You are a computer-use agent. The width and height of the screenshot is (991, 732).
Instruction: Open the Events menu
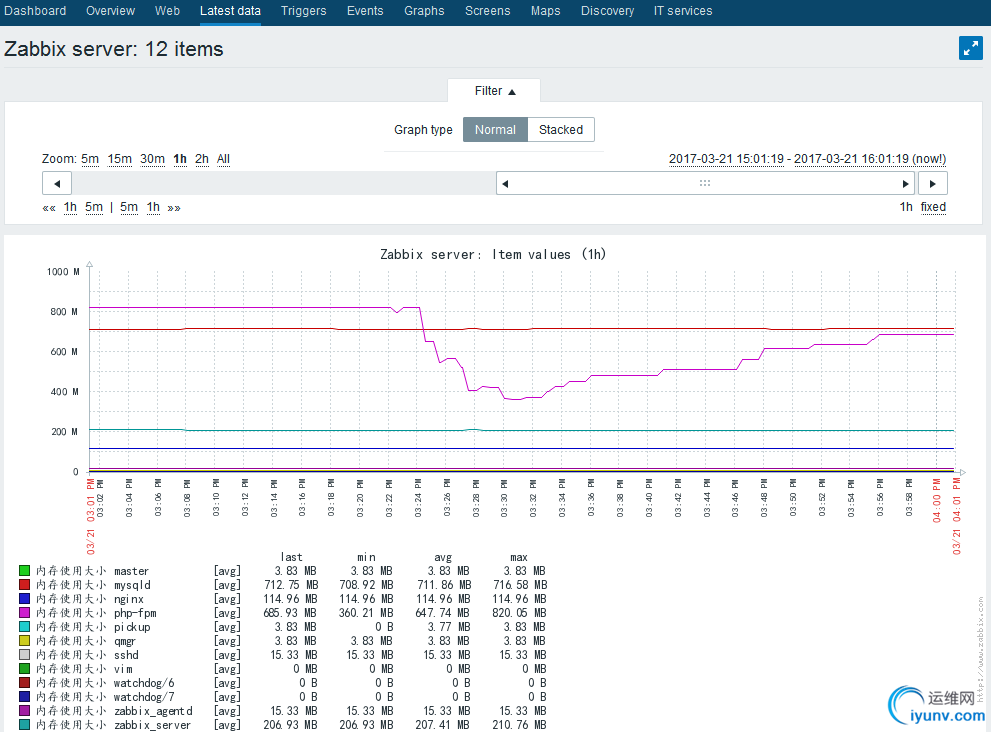coord(365,11)
